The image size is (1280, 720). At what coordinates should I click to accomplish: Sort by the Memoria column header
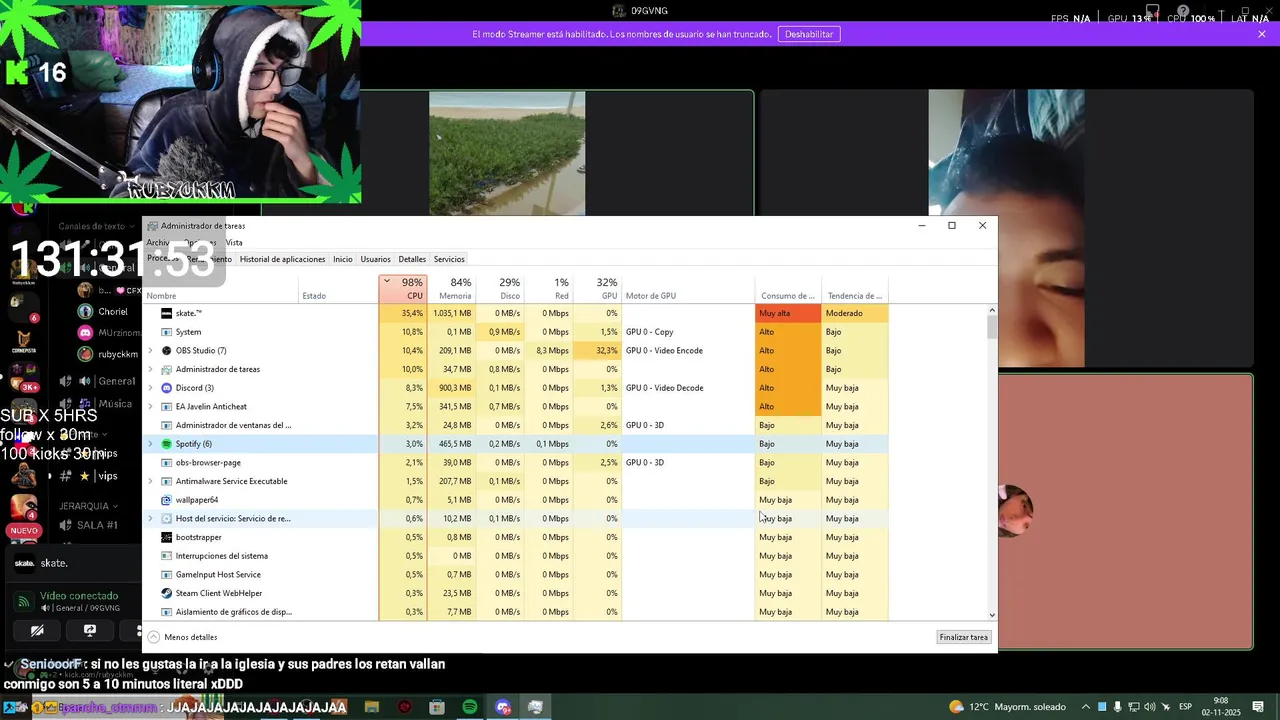451,289
